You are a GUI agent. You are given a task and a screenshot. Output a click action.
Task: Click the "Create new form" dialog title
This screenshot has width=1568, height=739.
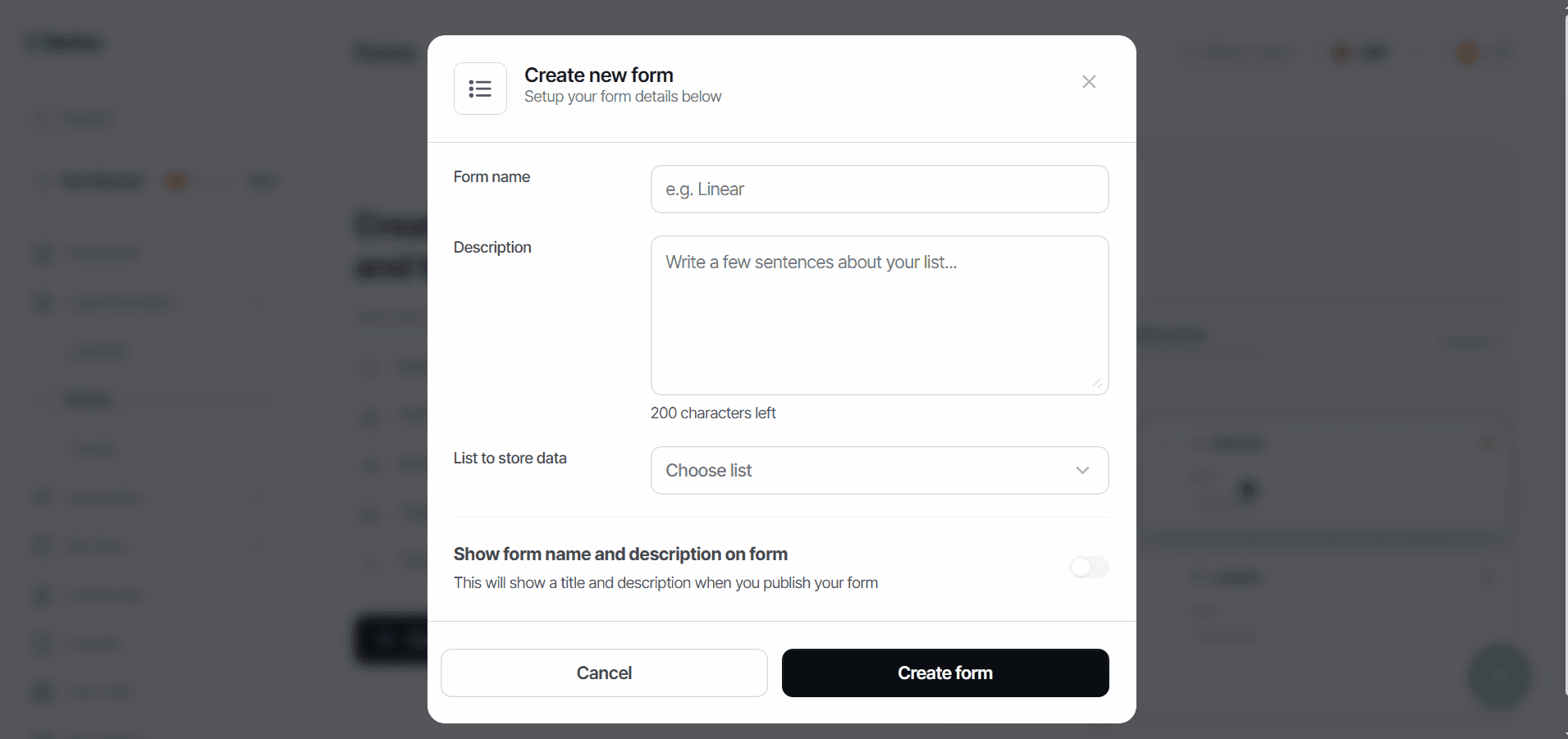tap(599, 75)
